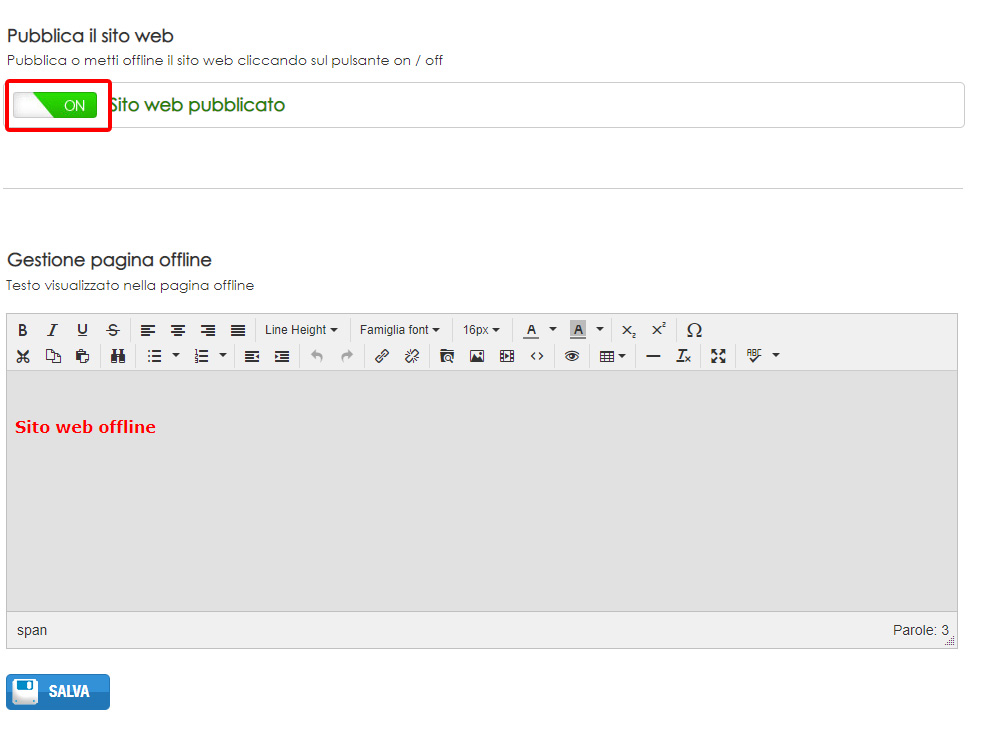Undo the last edit
990x737 pixels.
(317, 357)
